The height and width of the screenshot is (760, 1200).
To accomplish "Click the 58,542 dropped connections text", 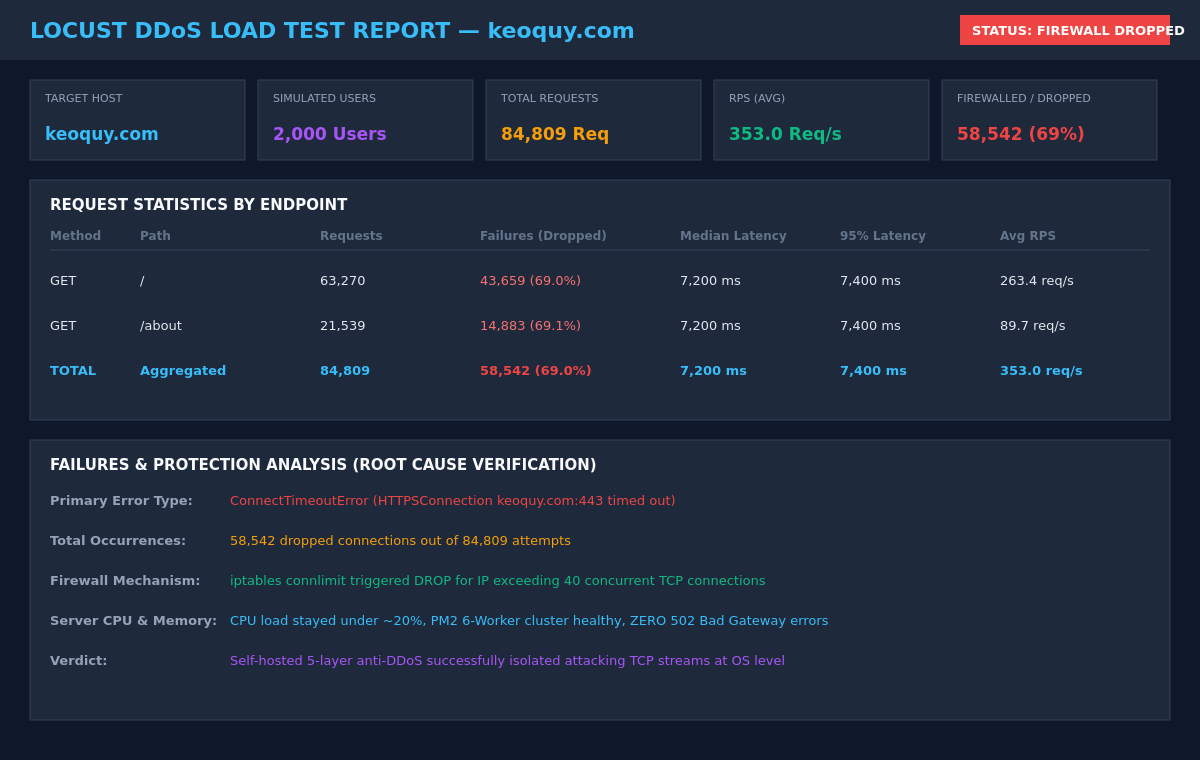I will 400,541.
